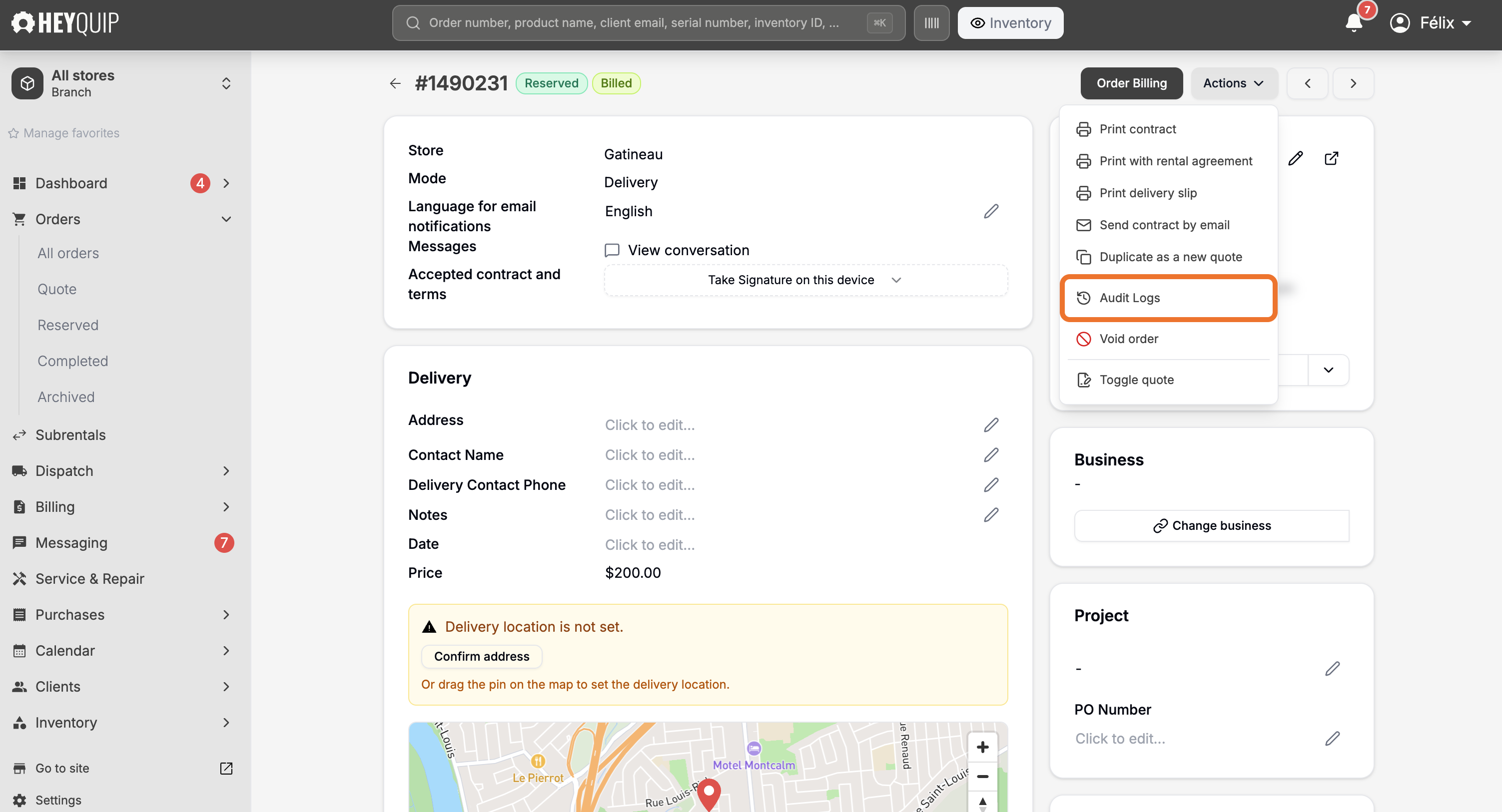Edit the PO Number pencil icon
The height and width of the screenshot is (812, 1502).
pos(1332,739)
